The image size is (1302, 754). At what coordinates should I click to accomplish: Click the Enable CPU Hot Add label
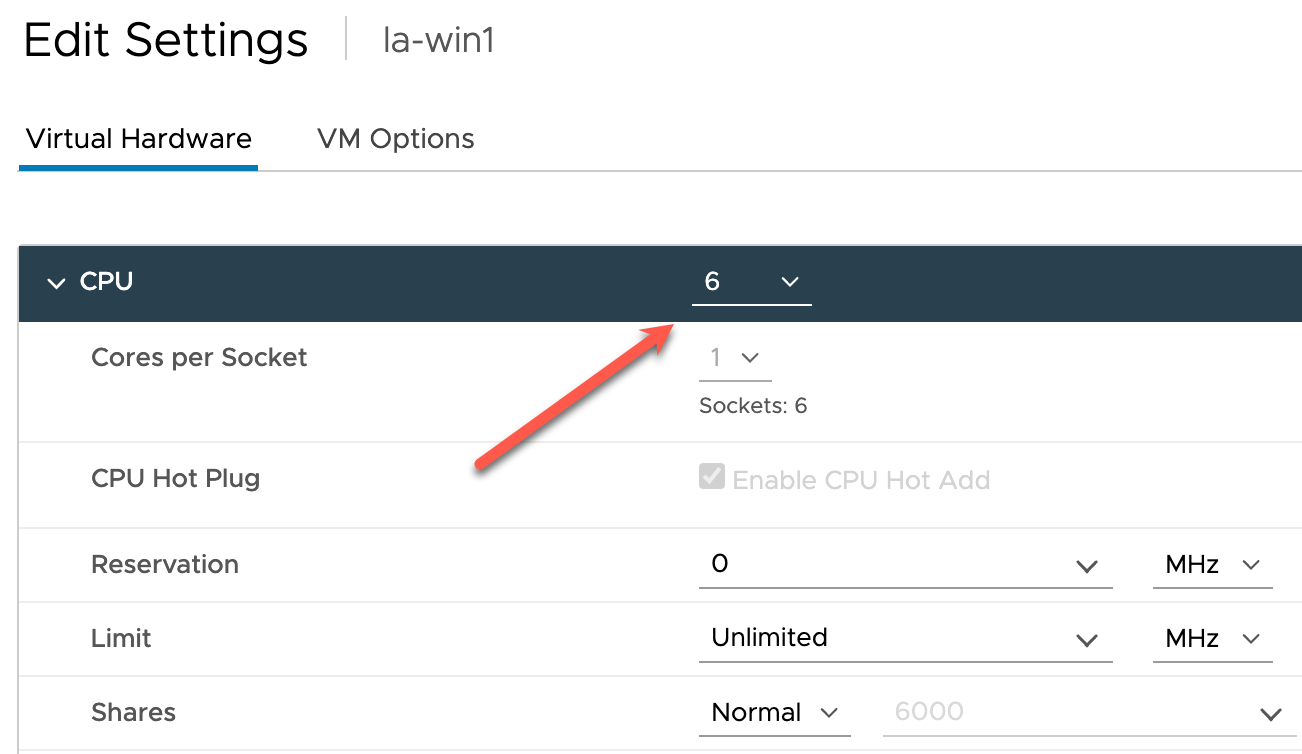(x=861, y=480)
